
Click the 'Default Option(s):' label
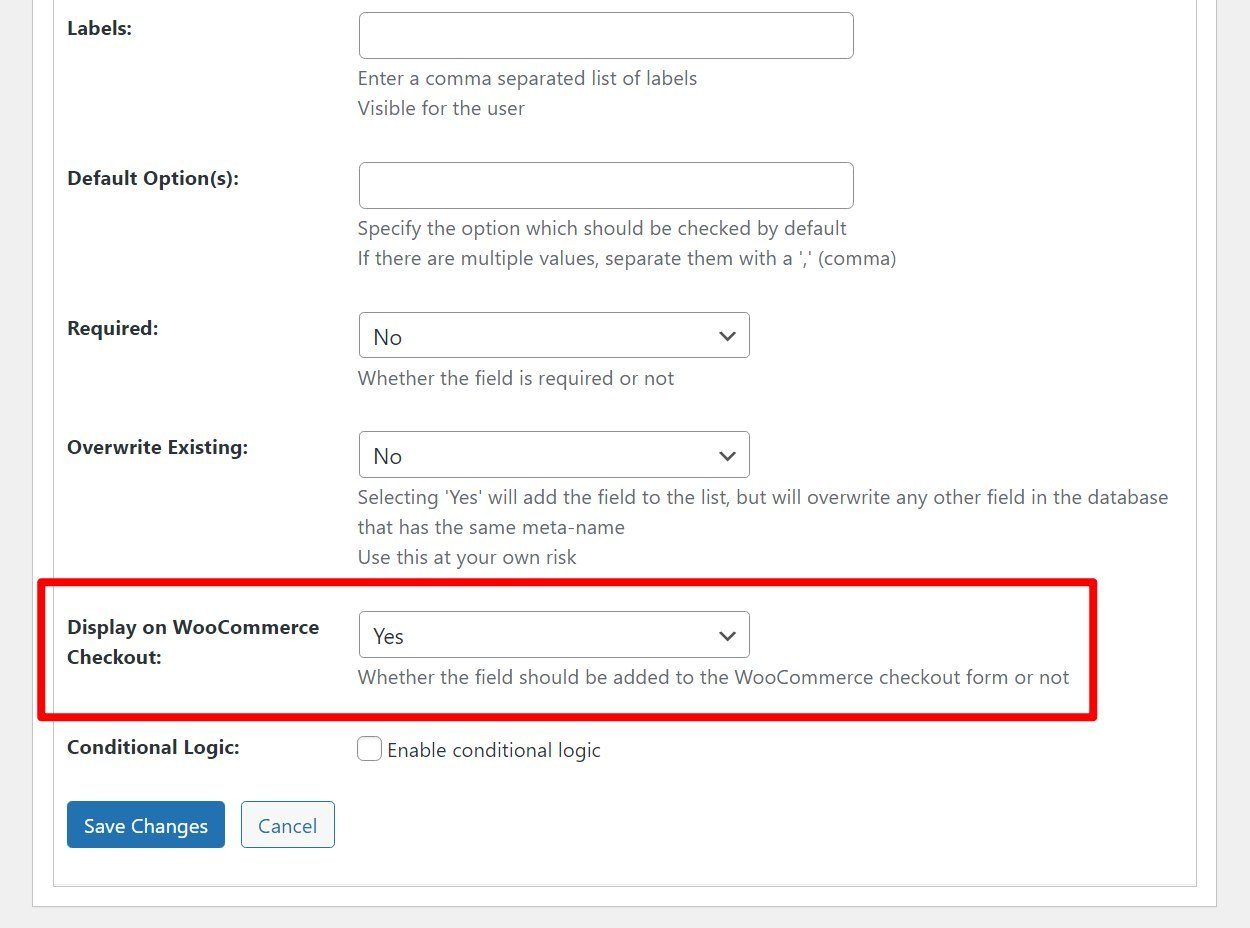(153, 178)
